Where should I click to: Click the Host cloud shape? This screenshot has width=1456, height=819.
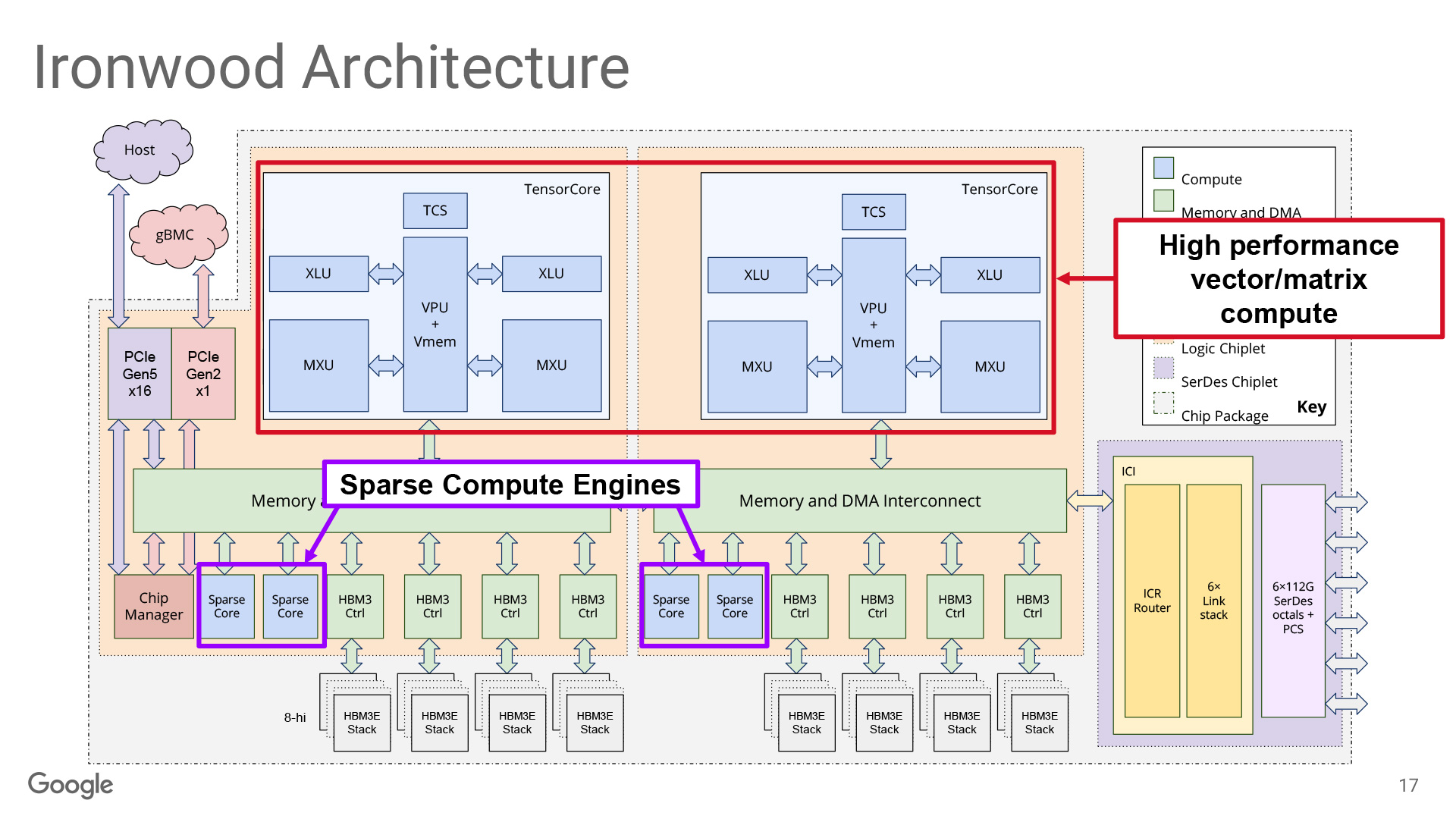142,151
